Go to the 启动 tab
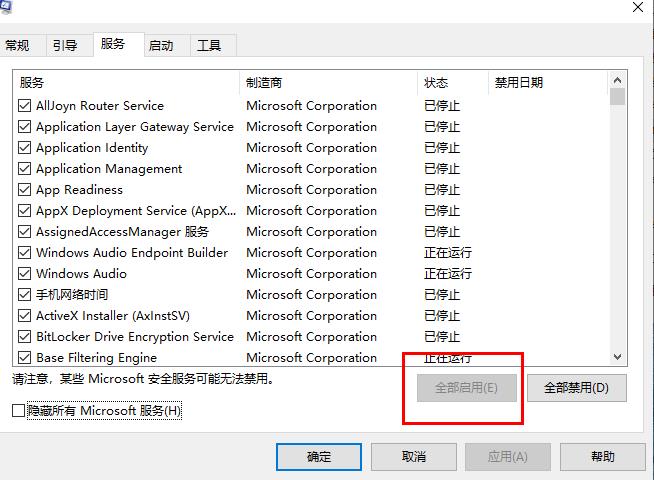This screenshot has width=654, height=480. point(161,46)
